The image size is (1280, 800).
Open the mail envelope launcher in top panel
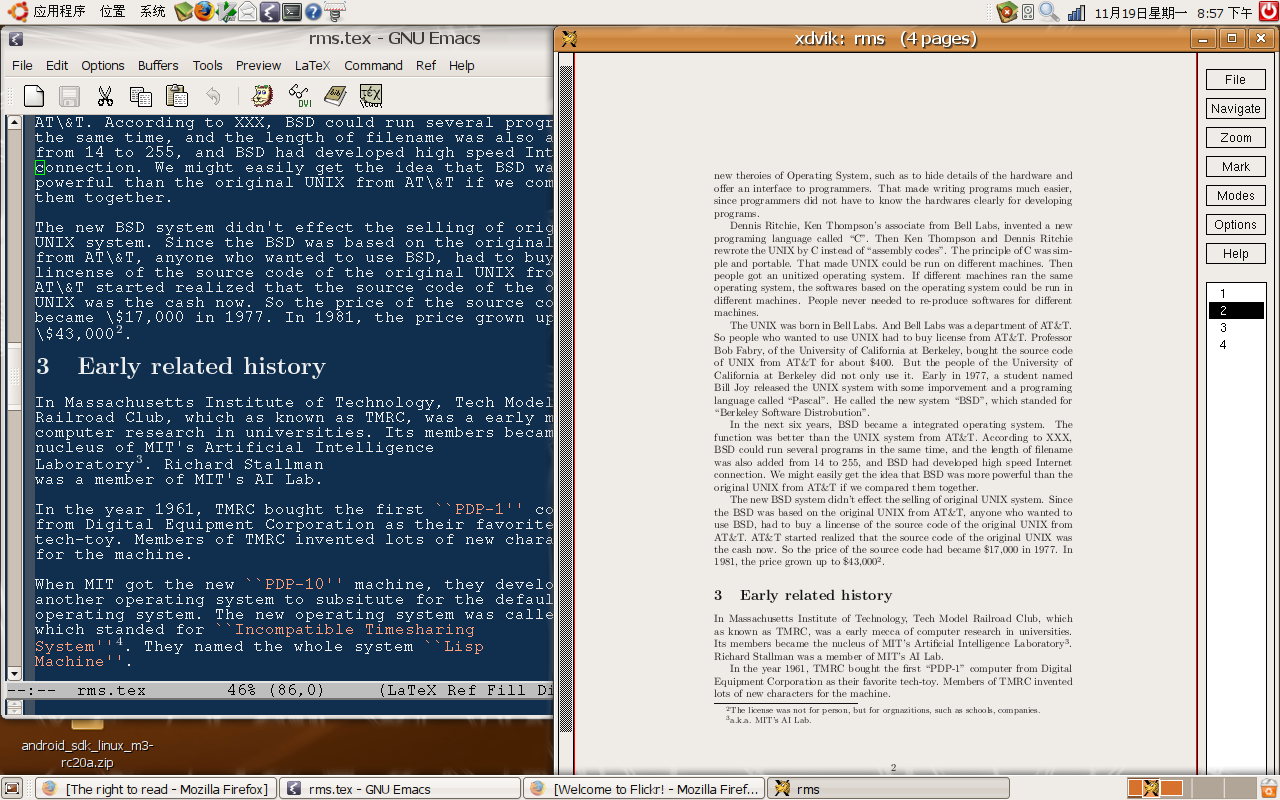(x=247, y=12)
